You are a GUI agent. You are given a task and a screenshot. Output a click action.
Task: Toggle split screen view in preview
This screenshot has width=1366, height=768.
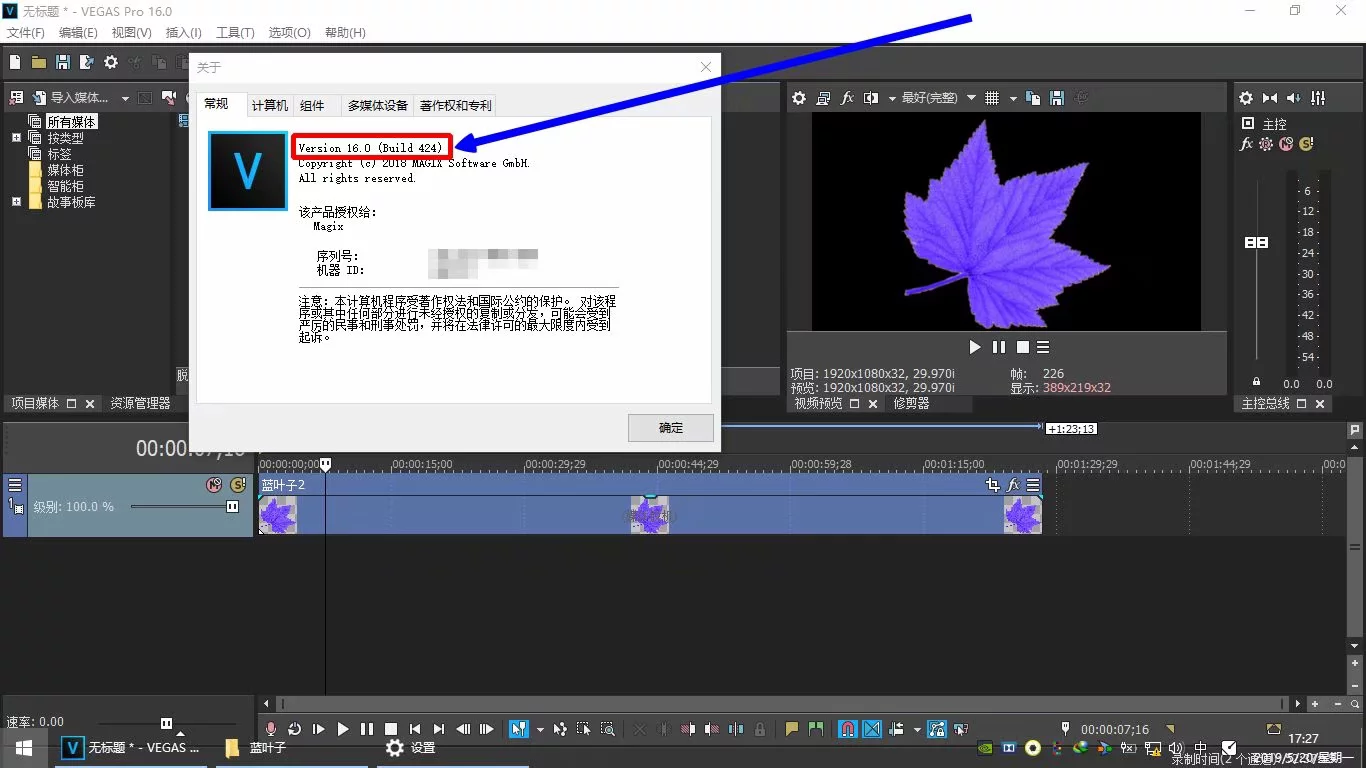[871, 98]
